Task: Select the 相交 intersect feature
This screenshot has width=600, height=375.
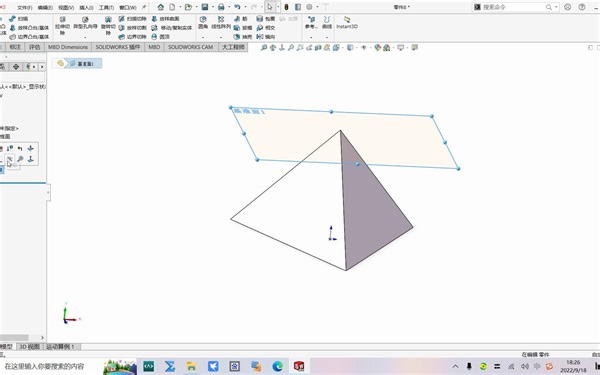Action: [x=266, y=28]
